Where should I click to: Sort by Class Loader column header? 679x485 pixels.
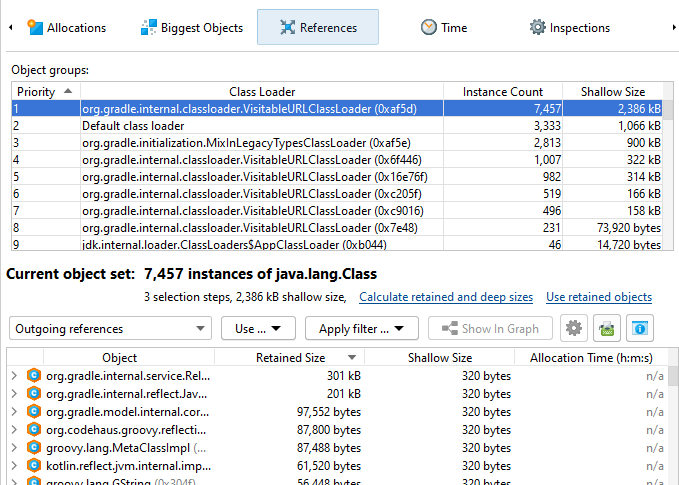tap(262, 91)
